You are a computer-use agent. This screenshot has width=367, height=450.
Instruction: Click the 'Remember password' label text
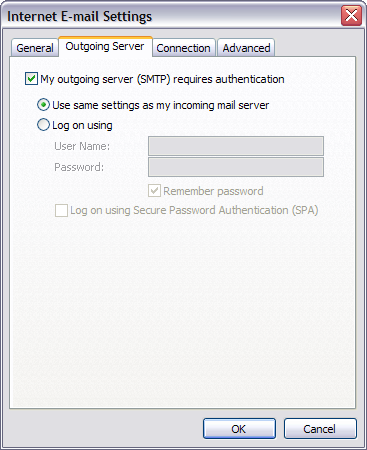tap(213, 191)
